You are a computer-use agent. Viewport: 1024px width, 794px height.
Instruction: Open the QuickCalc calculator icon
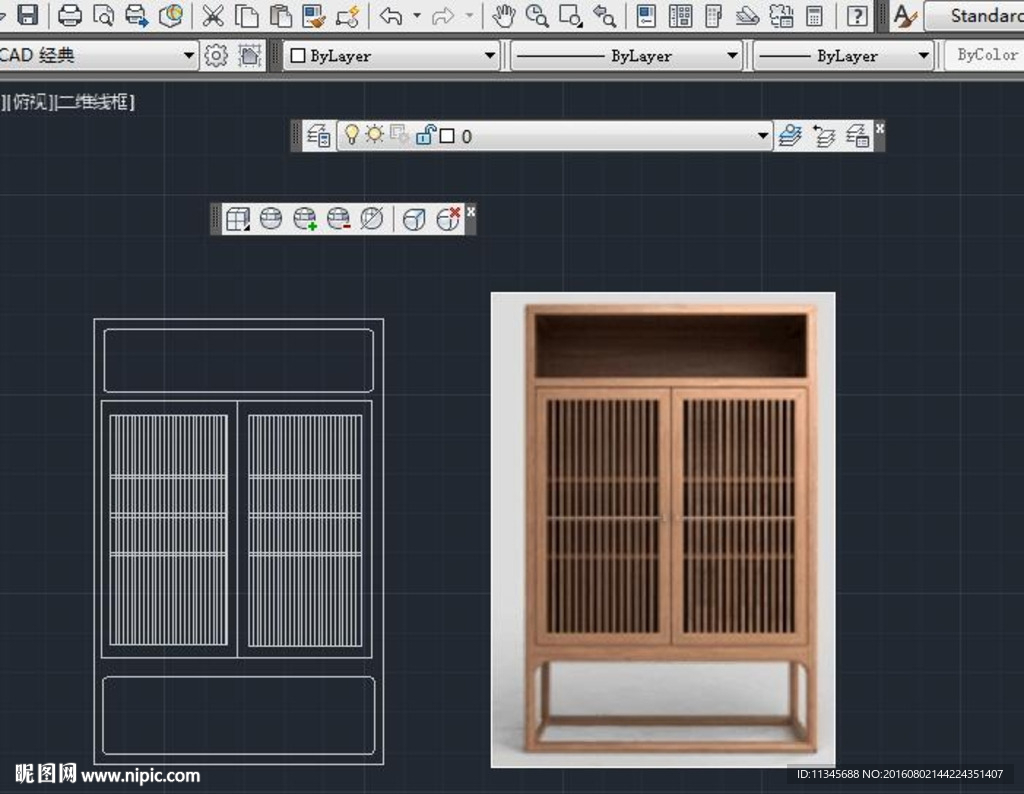tap(814, 14)
